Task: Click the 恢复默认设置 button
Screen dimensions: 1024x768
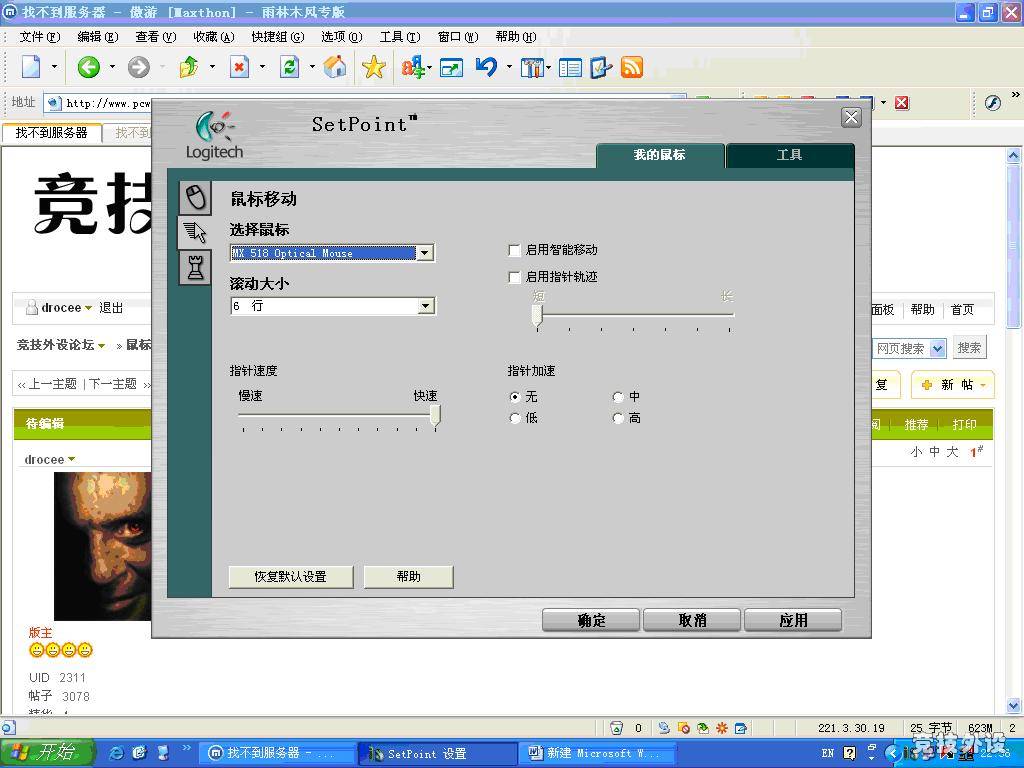Action: 291,576
